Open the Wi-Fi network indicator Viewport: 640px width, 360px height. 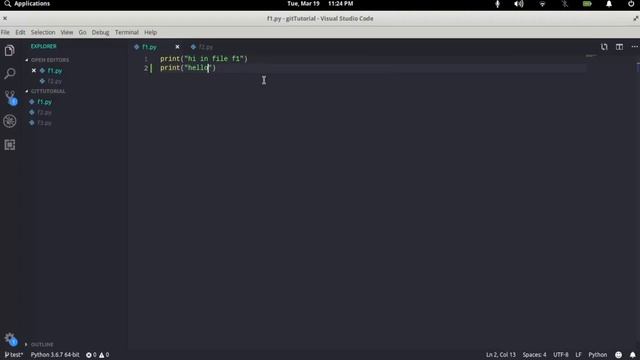click(x=542, y=4)
